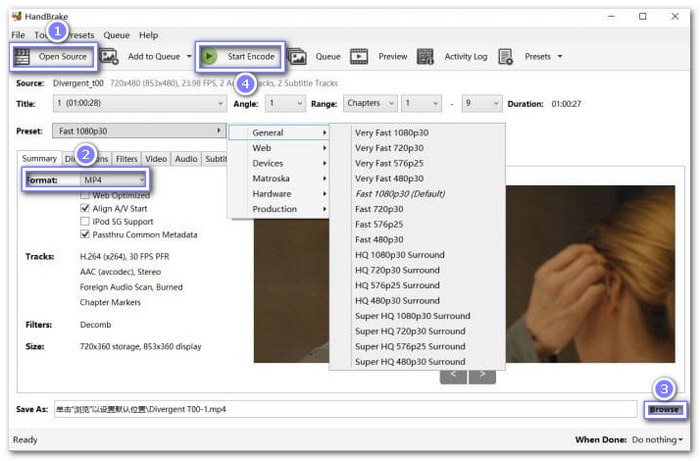Open Add to Queue dropdown arrow

189,57
